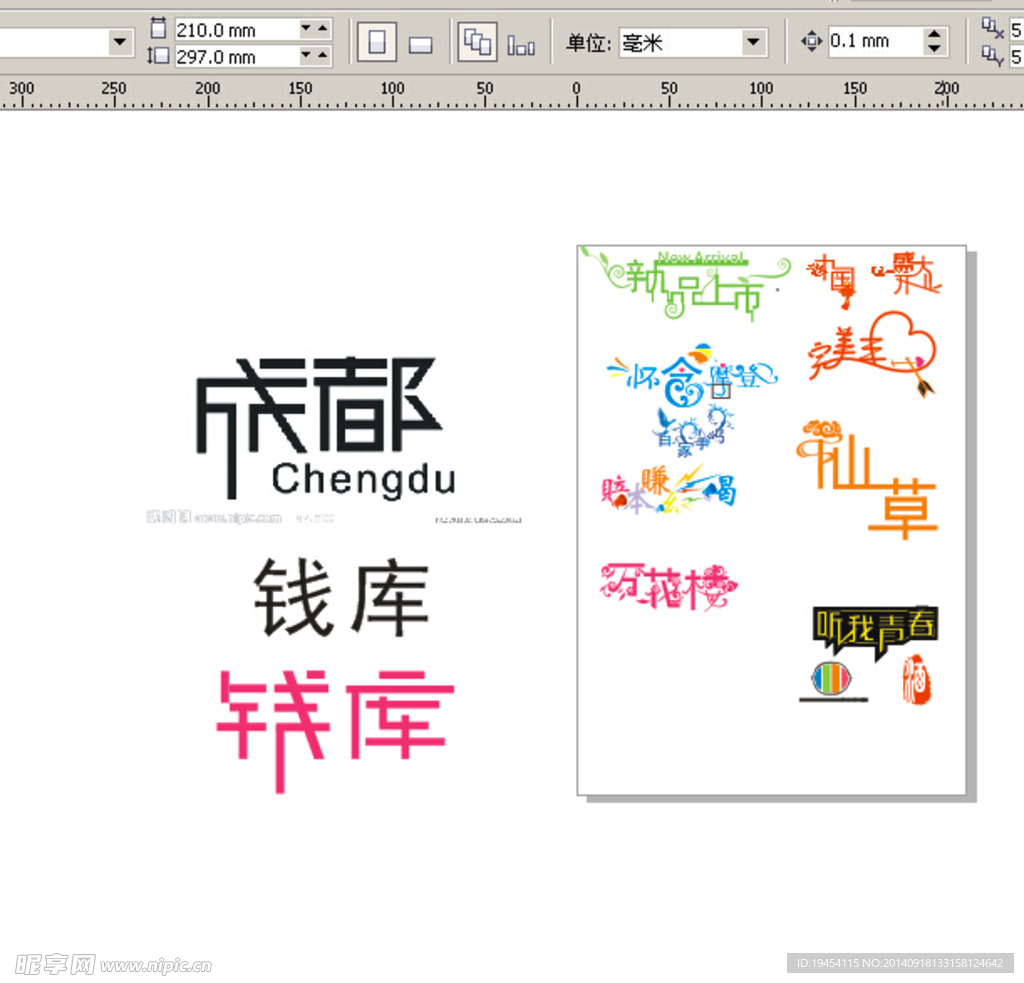
Task: Increase nudge offset value with spinner
Action: [x=934, y=35]
